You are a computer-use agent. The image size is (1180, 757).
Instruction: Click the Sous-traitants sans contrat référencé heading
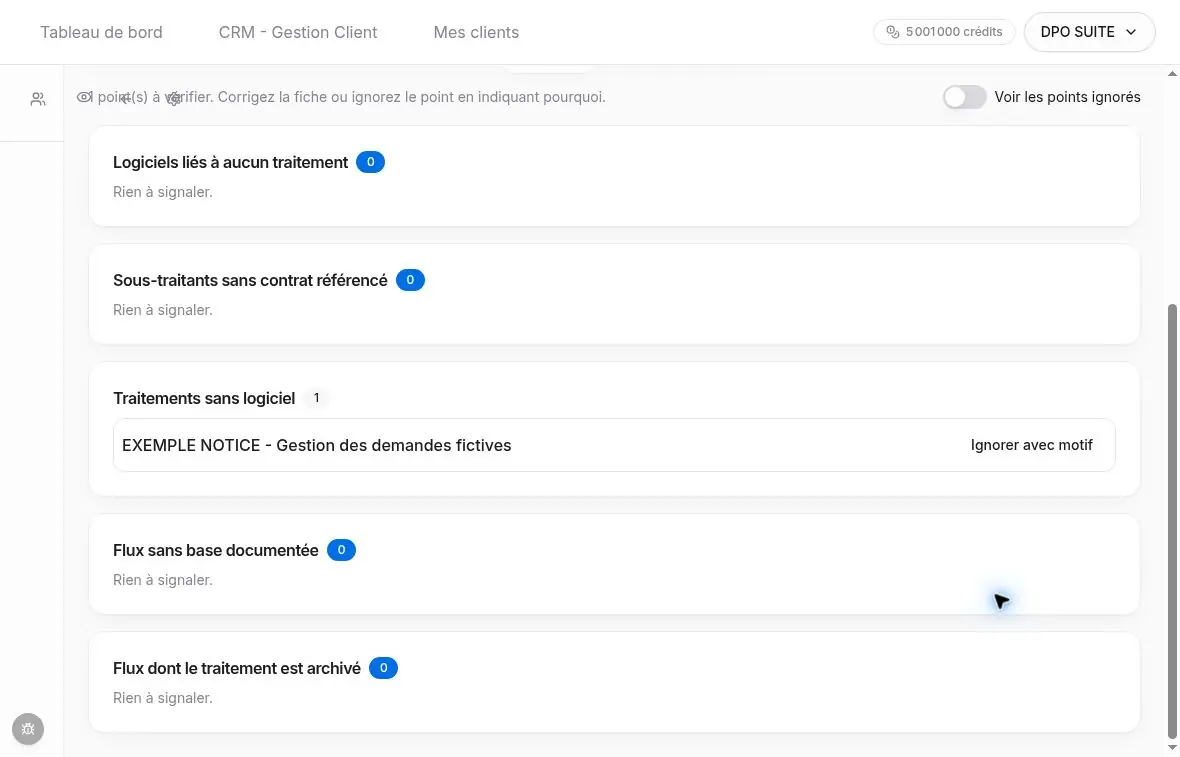pos(250,281)
